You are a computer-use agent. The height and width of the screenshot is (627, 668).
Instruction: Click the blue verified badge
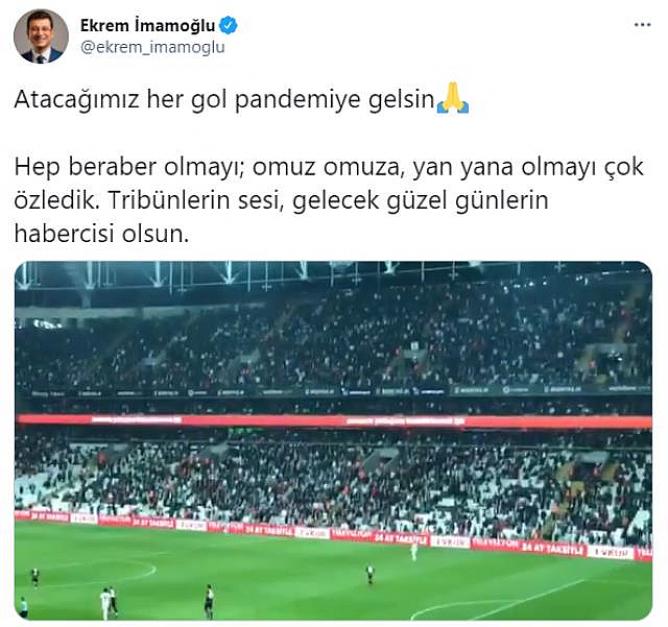228,26
